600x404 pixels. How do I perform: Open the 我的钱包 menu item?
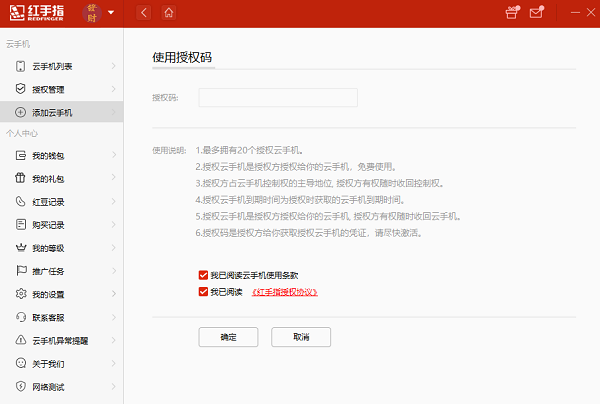[62, 155]
